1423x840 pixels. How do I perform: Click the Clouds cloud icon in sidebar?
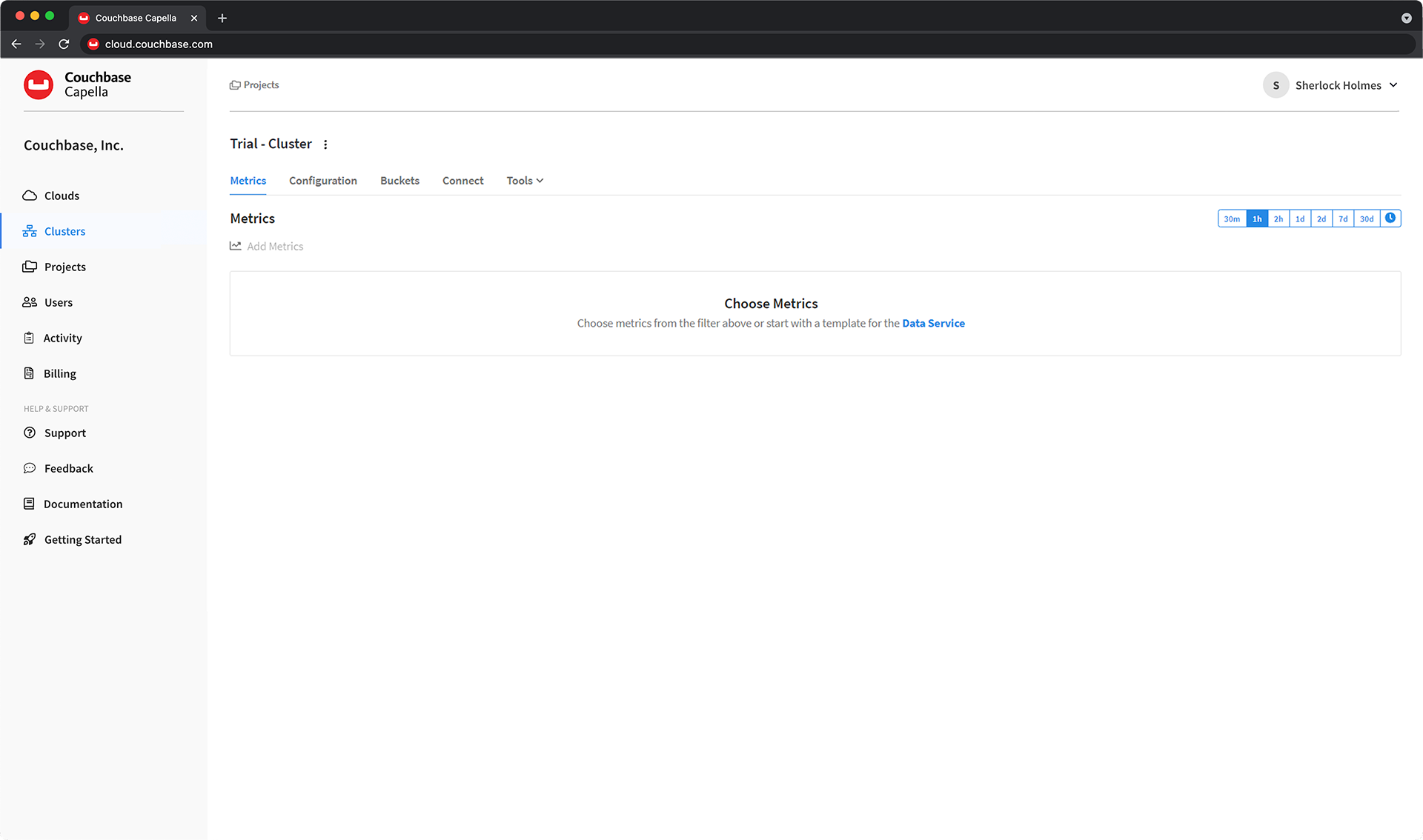pyautogui.click(x=30, y=196)
